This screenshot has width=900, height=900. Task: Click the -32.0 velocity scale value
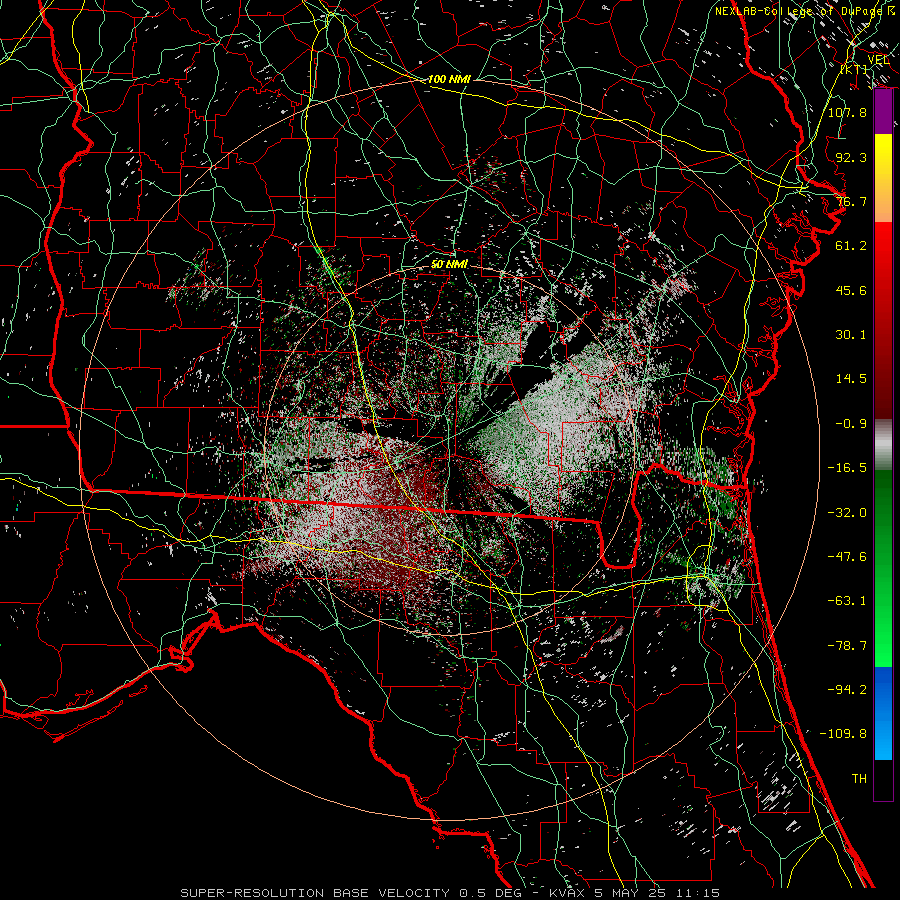pyautogui.click(x=847, y=513)
